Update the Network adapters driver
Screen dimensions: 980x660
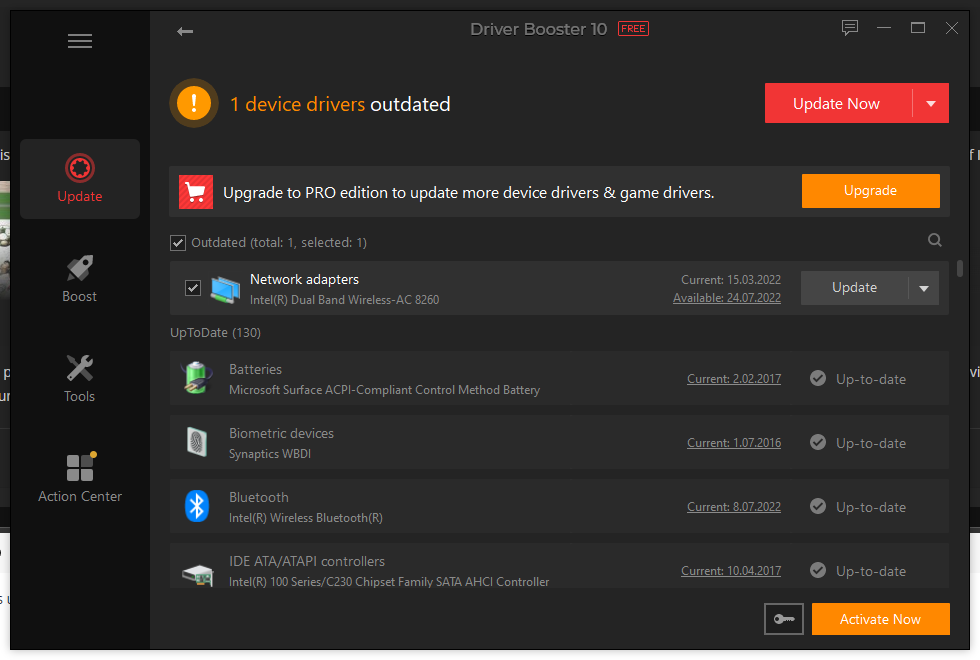(854, 288)
